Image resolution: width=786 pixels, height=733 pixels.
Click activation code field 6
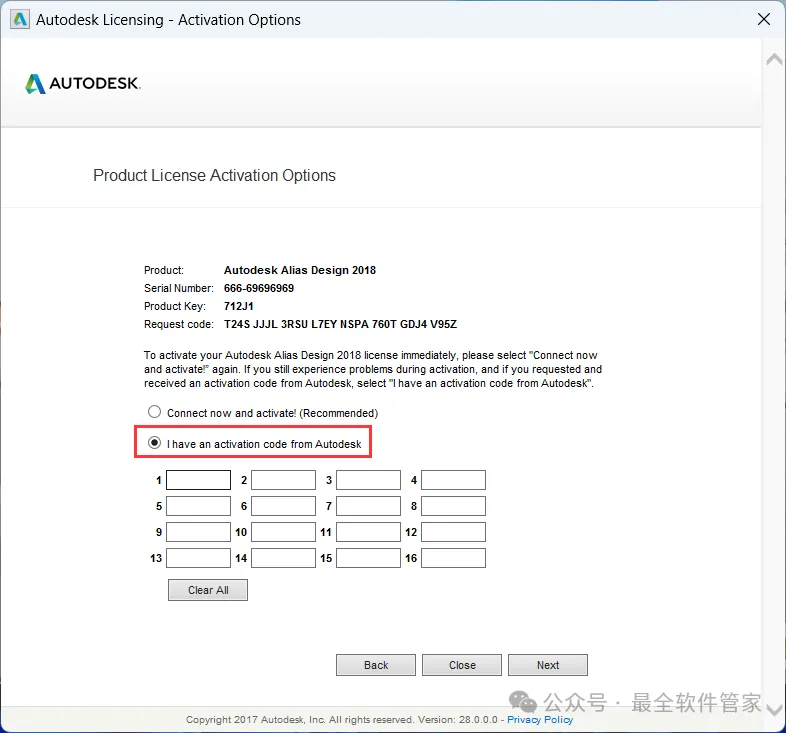point(283,506)
